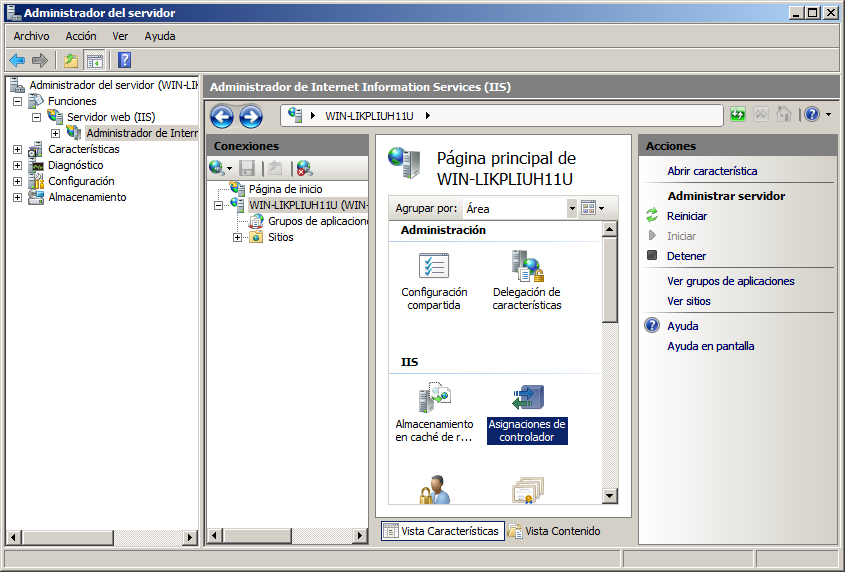The image size is (845, 572).
Task: Open Asignaciones de controlador icon
Action: pos(526,399)
